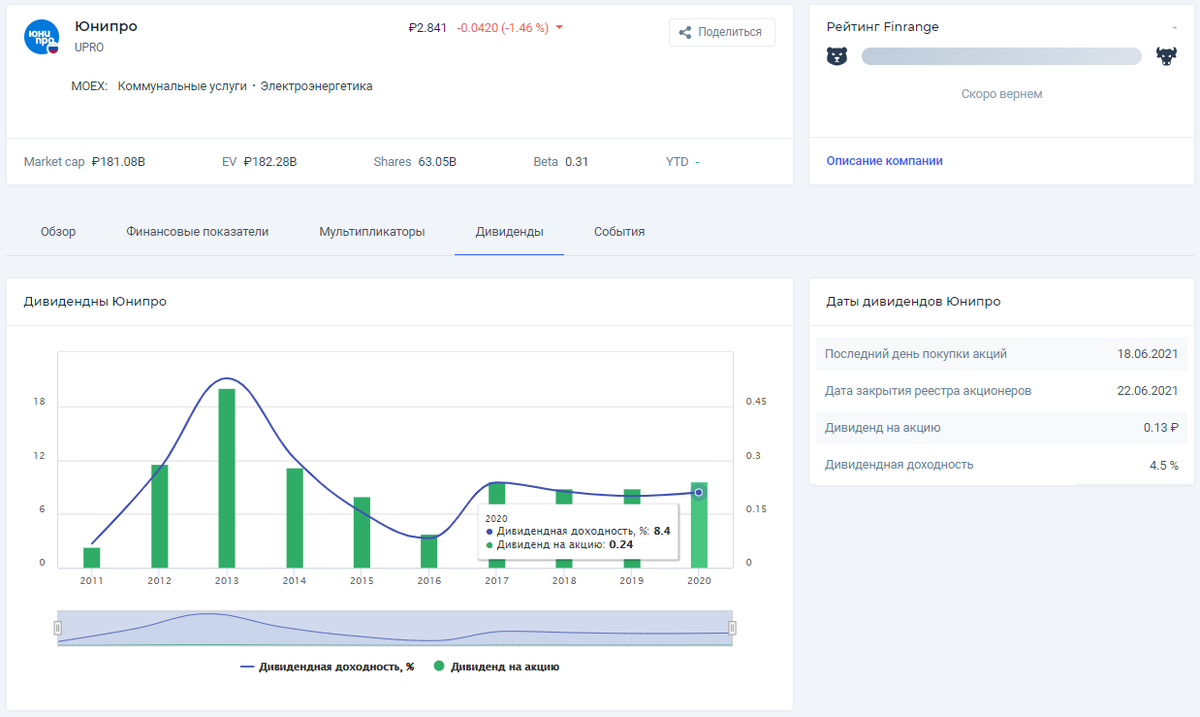Click the right handle of the chart range slider
Screen dimensions: 1200x717
[733, 628]
